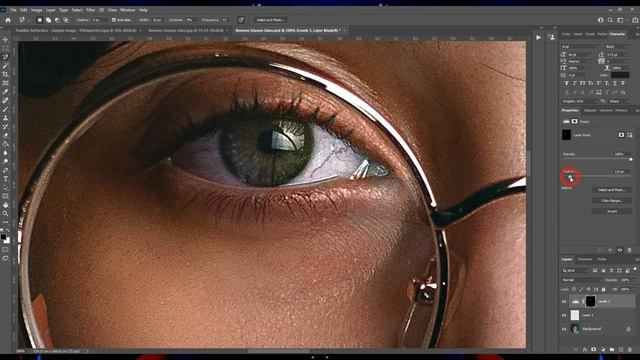This screenshot has width=640, height=360.
Task: Open the Window menu
Action: pyautogui.click(x=128, y=10)
